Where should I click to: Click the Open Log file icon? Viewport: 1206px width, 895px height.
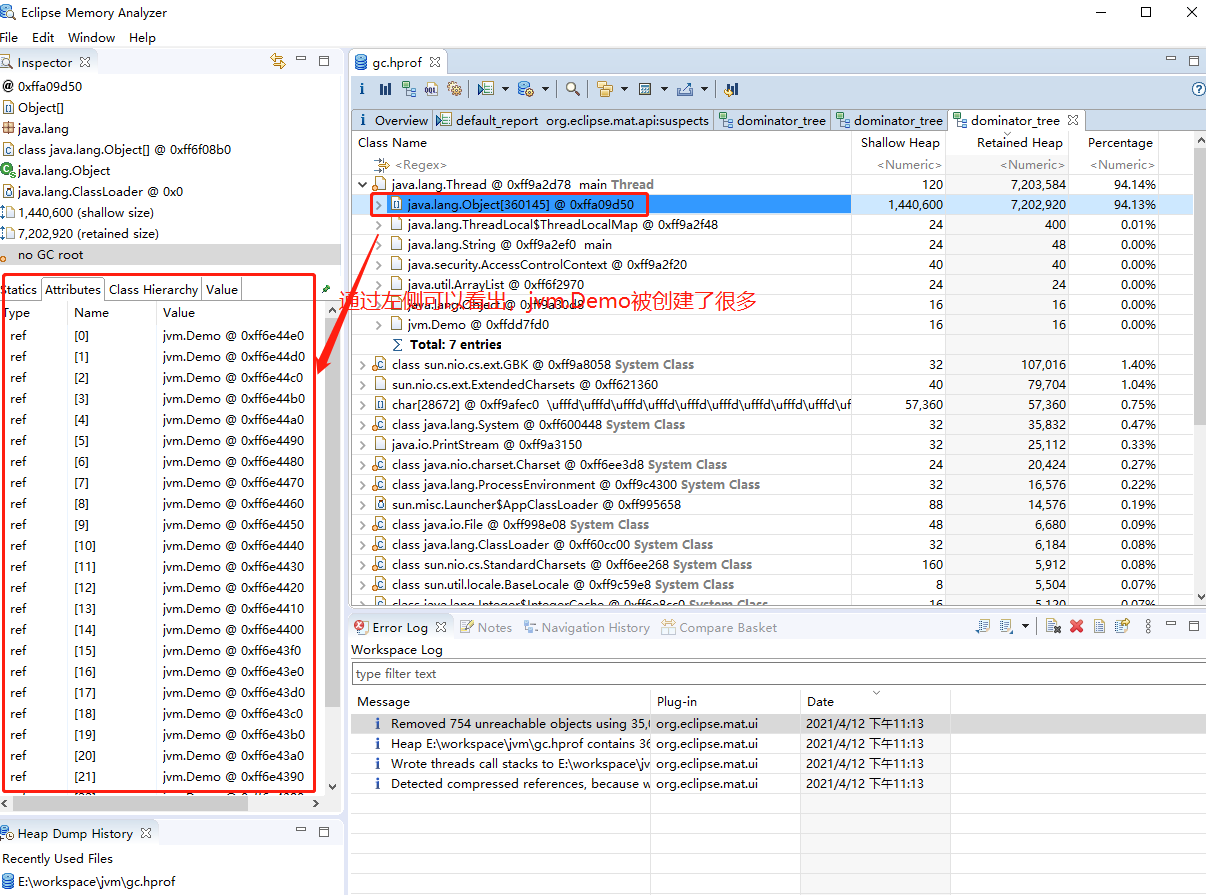1099,626
